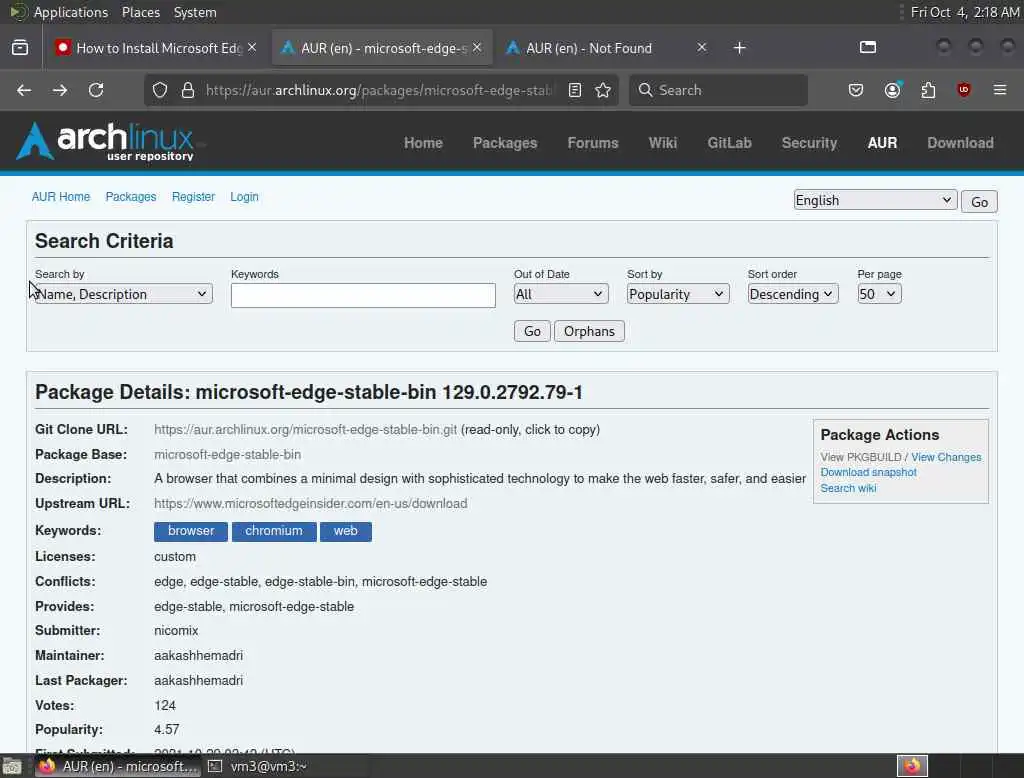Click the browser keyword tag
Image resolution: width=1024 pixels, height=778 pixels.
coord(191,531)
